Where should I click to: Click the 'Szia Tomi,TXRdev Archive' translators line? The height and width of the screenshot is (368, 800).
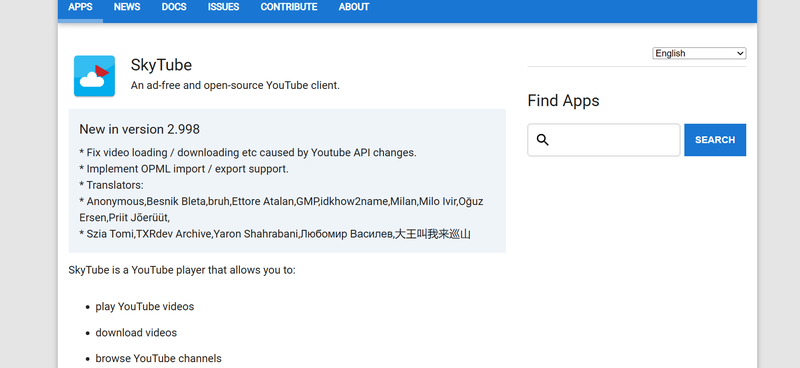(x=275, y=234)
